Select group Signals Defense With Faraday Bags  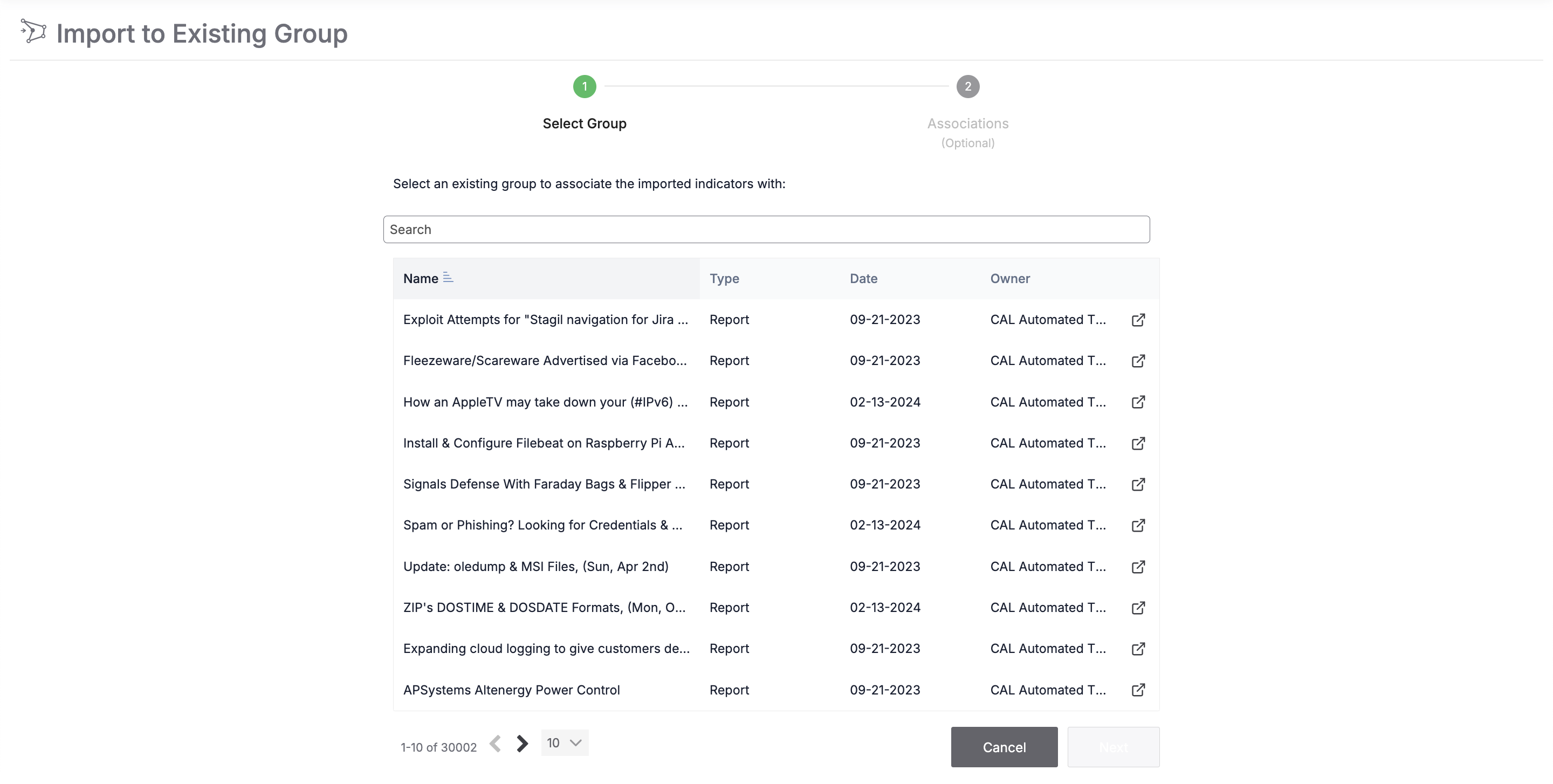click(545, 485)
